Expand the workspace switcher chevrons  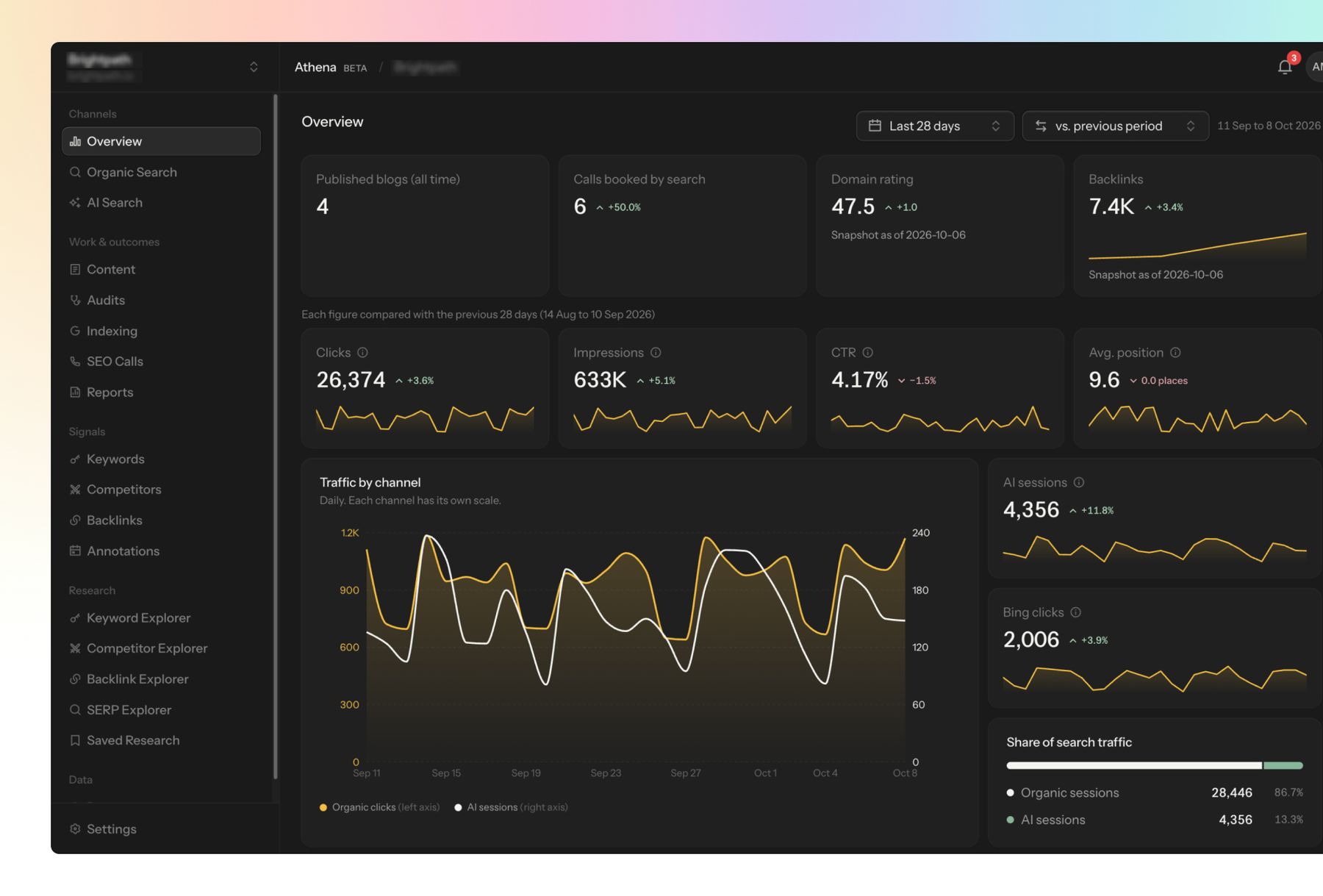coord(254,67)
